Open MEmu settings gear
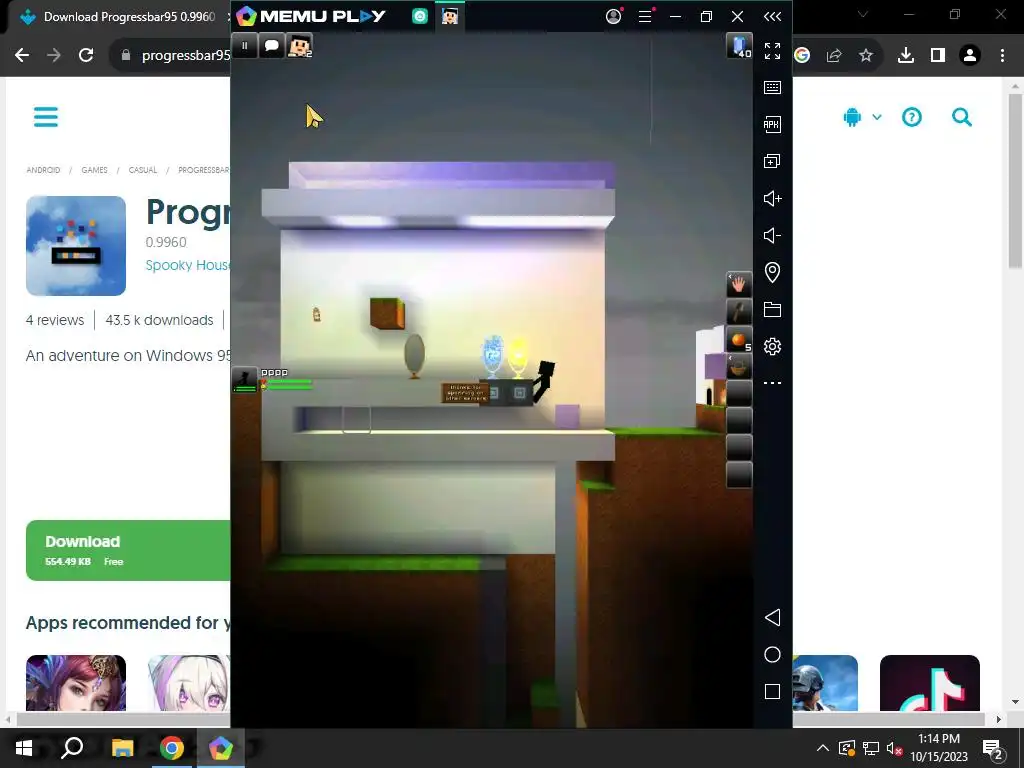This screenshot has width=1024, height=768. point(772,346)
